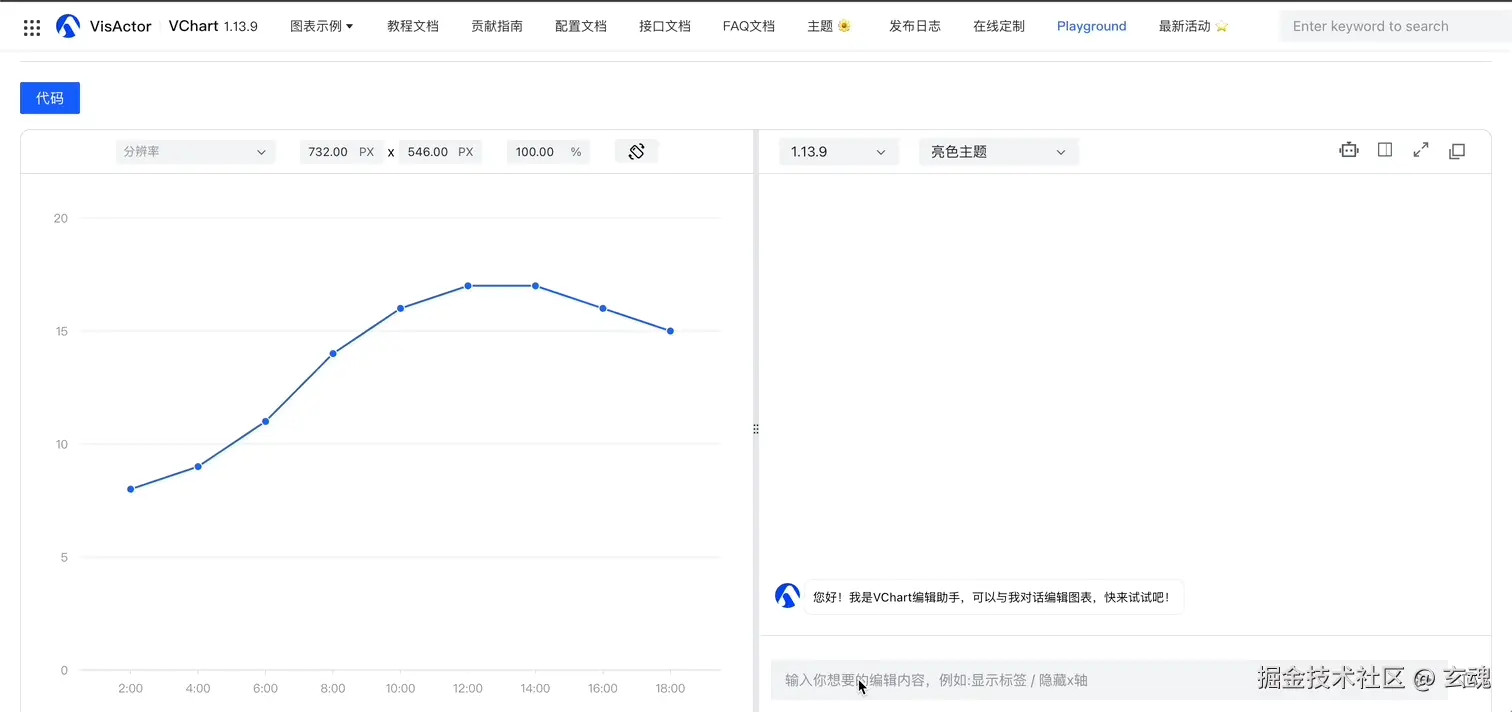Click the rotate orientation icon
Viewport: 1512px width, 712px height.
point(636,152)
